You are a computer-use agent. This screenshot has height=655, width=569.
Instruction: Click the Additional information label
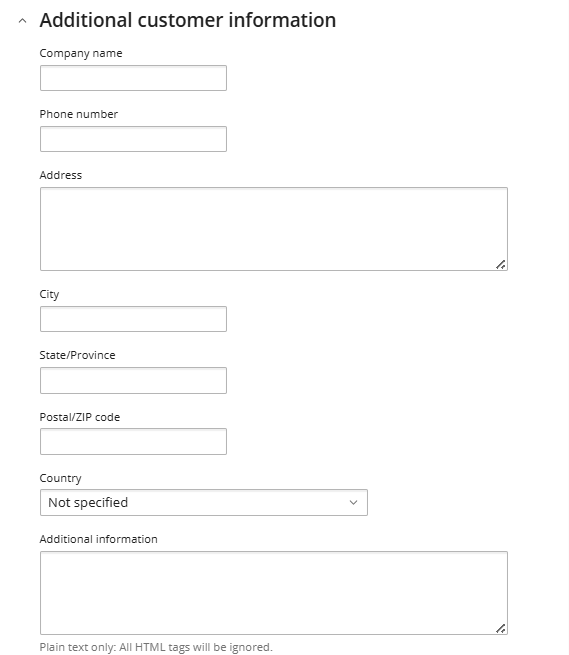(x=99, y=539)
